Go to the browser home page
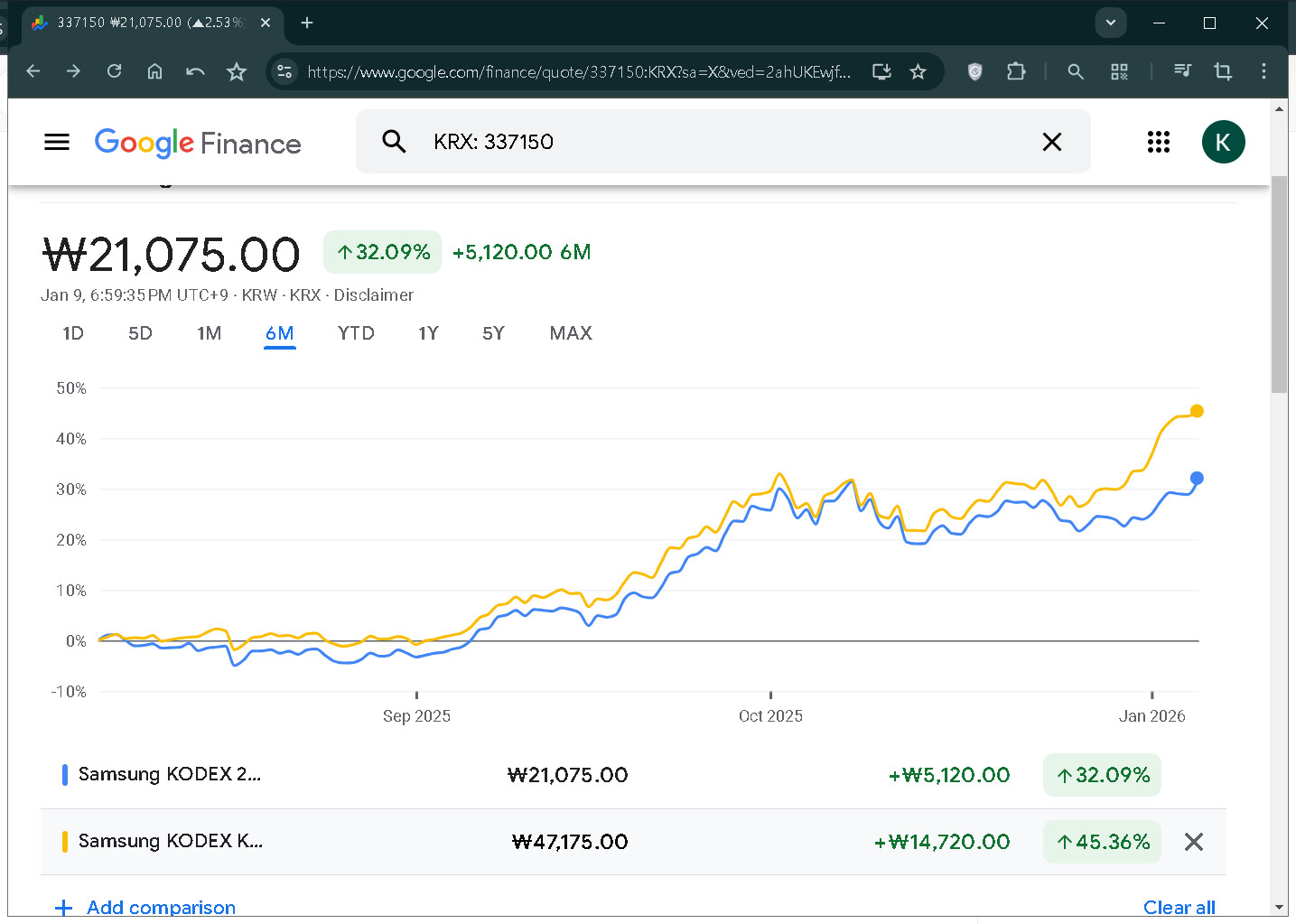The image size is (1296, 924). click(154, 71)
